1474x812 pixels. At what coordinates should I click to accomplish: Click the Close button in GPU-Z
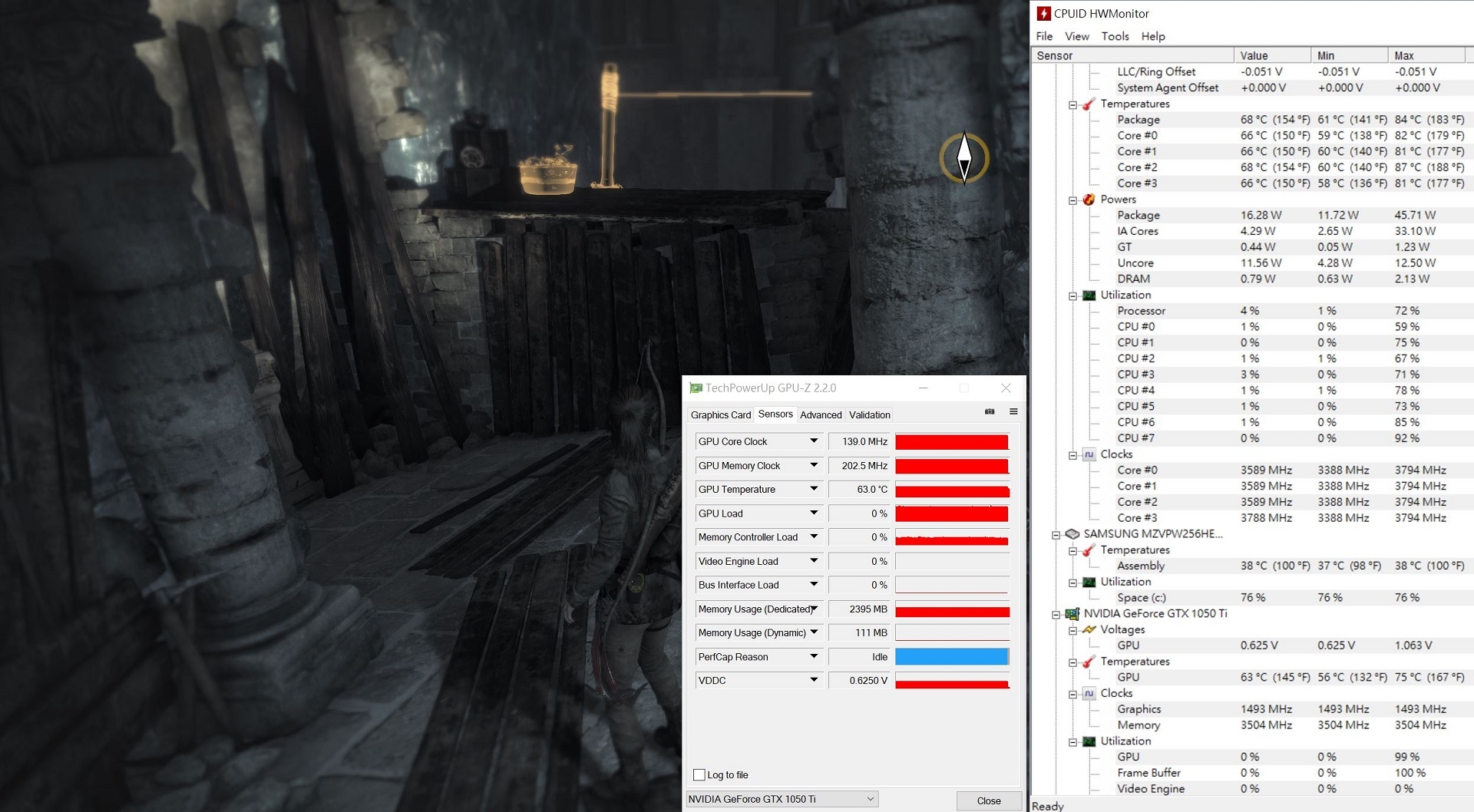989,800
